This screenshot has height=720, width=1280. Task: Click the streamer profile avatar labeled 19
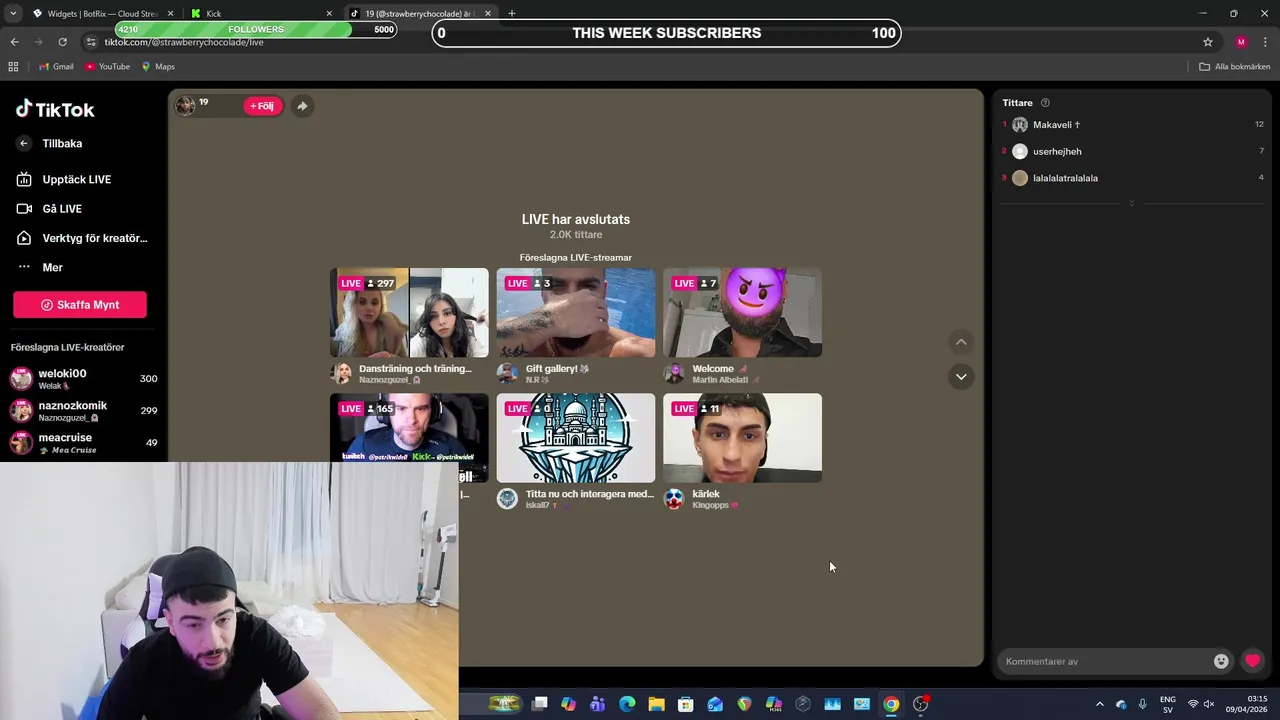[x=185, y=106]
